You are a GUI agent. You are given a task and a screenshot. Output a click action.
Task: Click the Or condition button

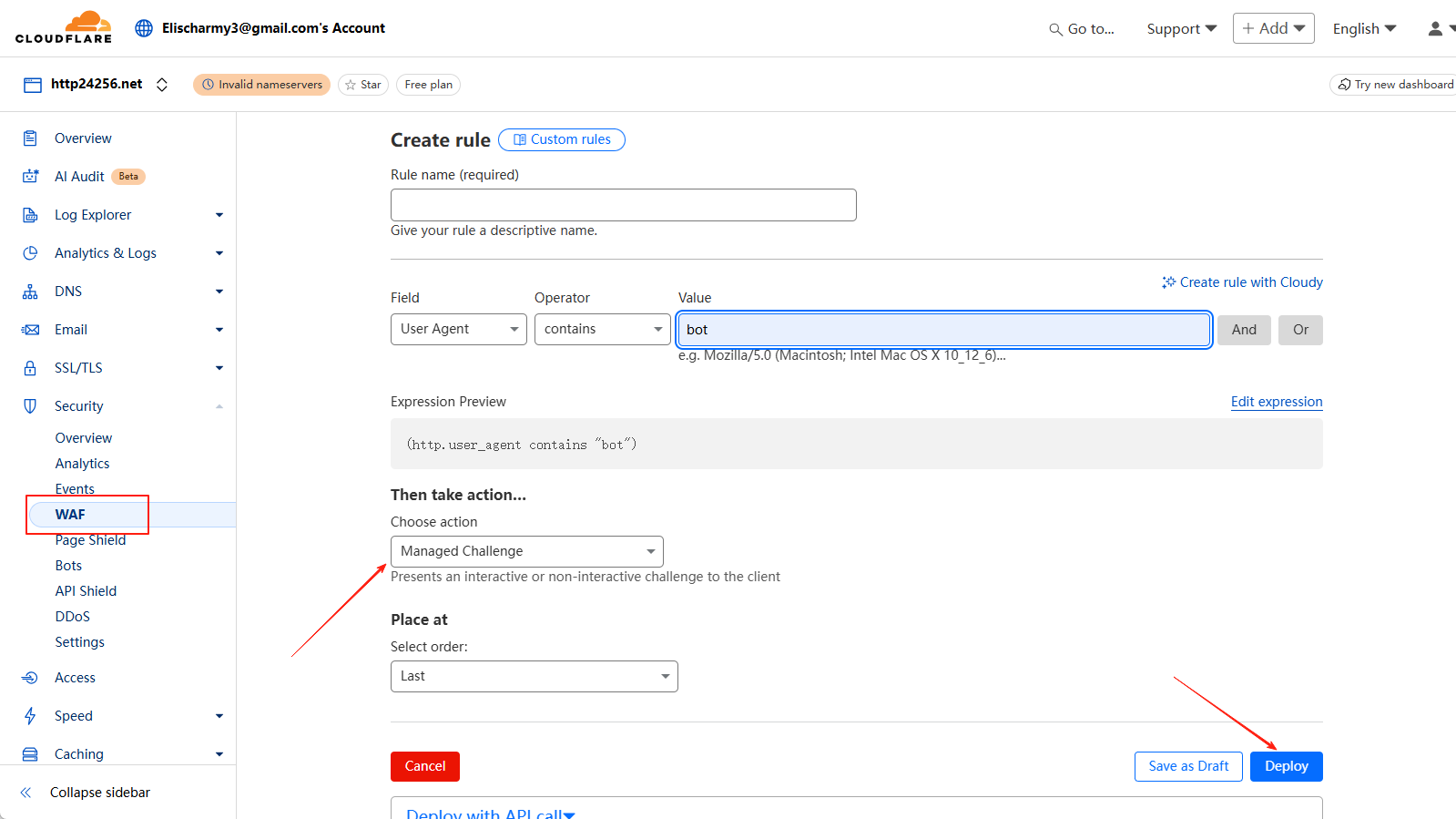[x=1300, y=330]
